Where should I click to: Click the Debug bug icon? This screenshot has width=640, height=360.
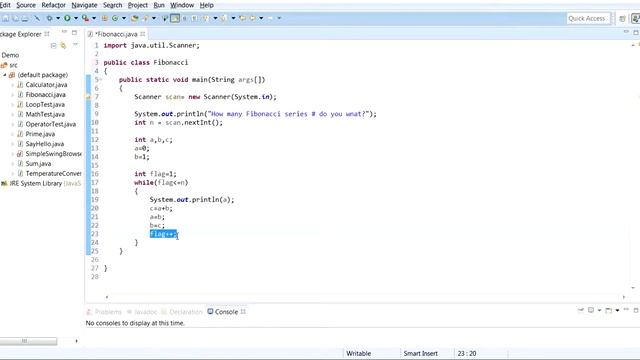pyautogui.click(x=49, y=18)
